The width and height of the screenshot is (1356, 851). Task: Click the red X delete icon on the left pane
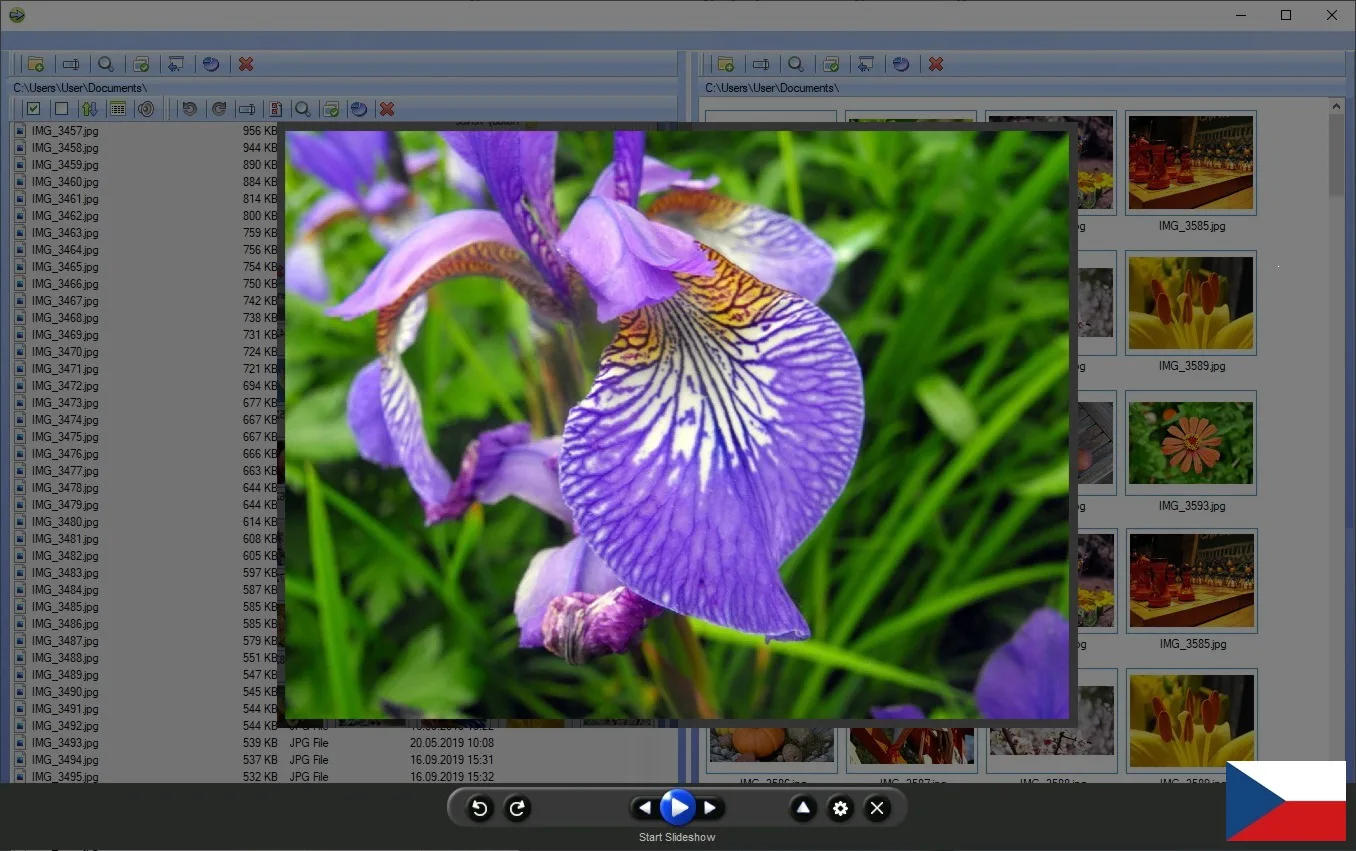coord(246,63)
